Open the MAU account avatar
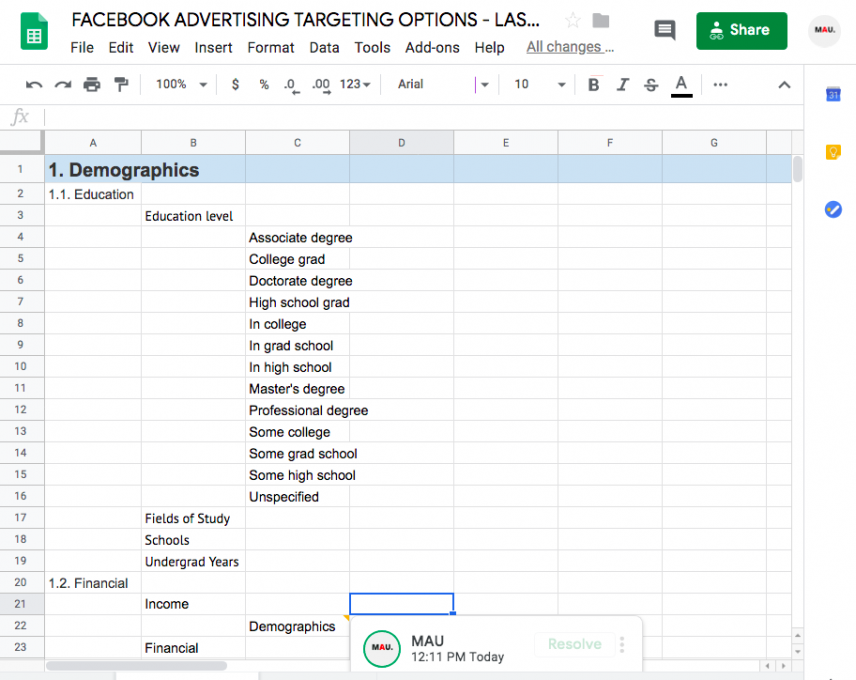 [x=824, y=30]
